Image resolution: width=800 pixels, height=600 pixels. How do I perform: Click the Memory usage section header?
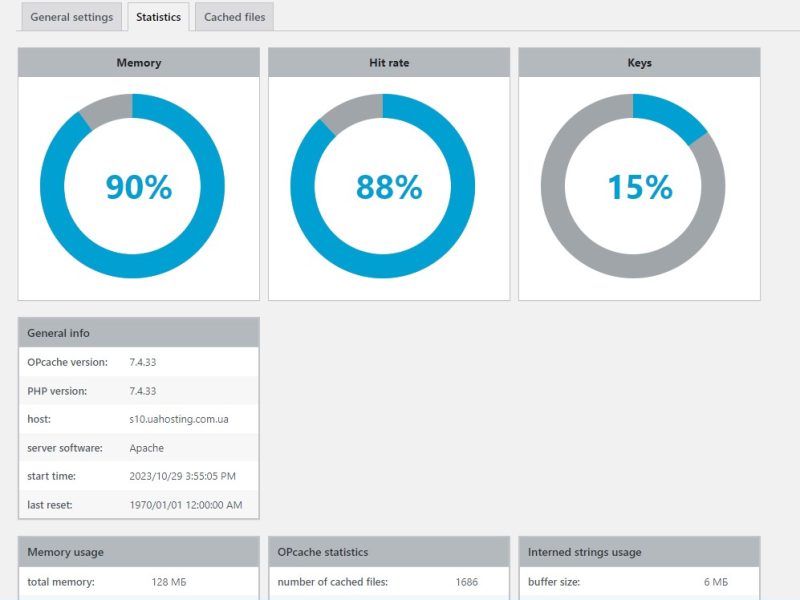click(x=65, y=552)
